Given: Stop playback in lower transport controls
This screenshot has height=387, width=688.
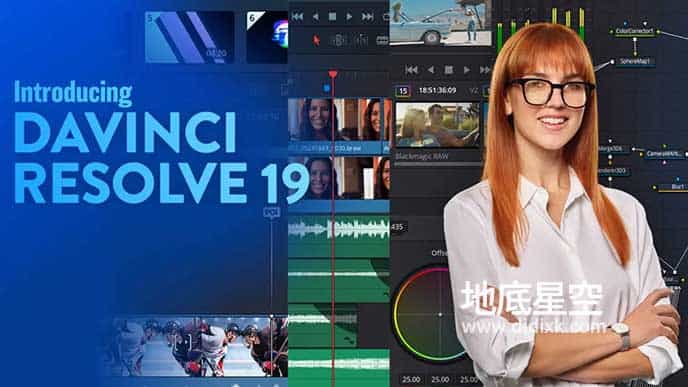Looking at the screenshot, I should (448, 70).
